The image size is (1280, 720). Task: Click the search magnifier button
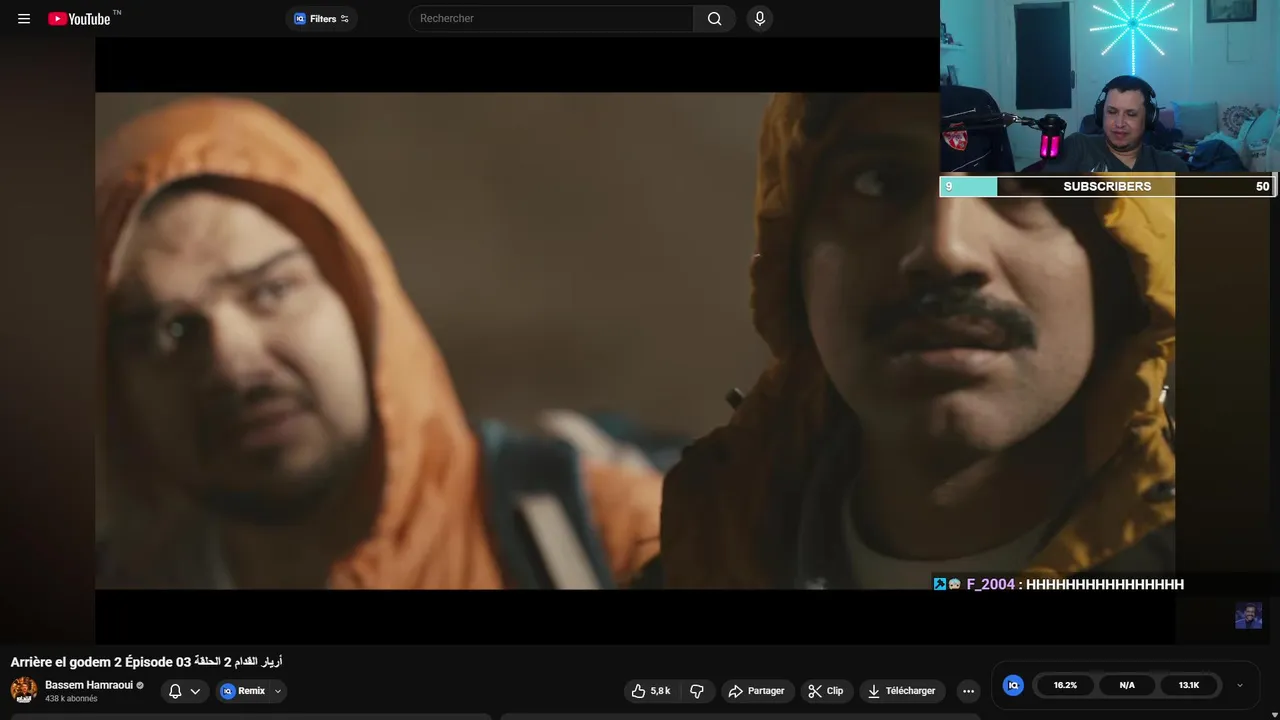(x=714, y=19)
